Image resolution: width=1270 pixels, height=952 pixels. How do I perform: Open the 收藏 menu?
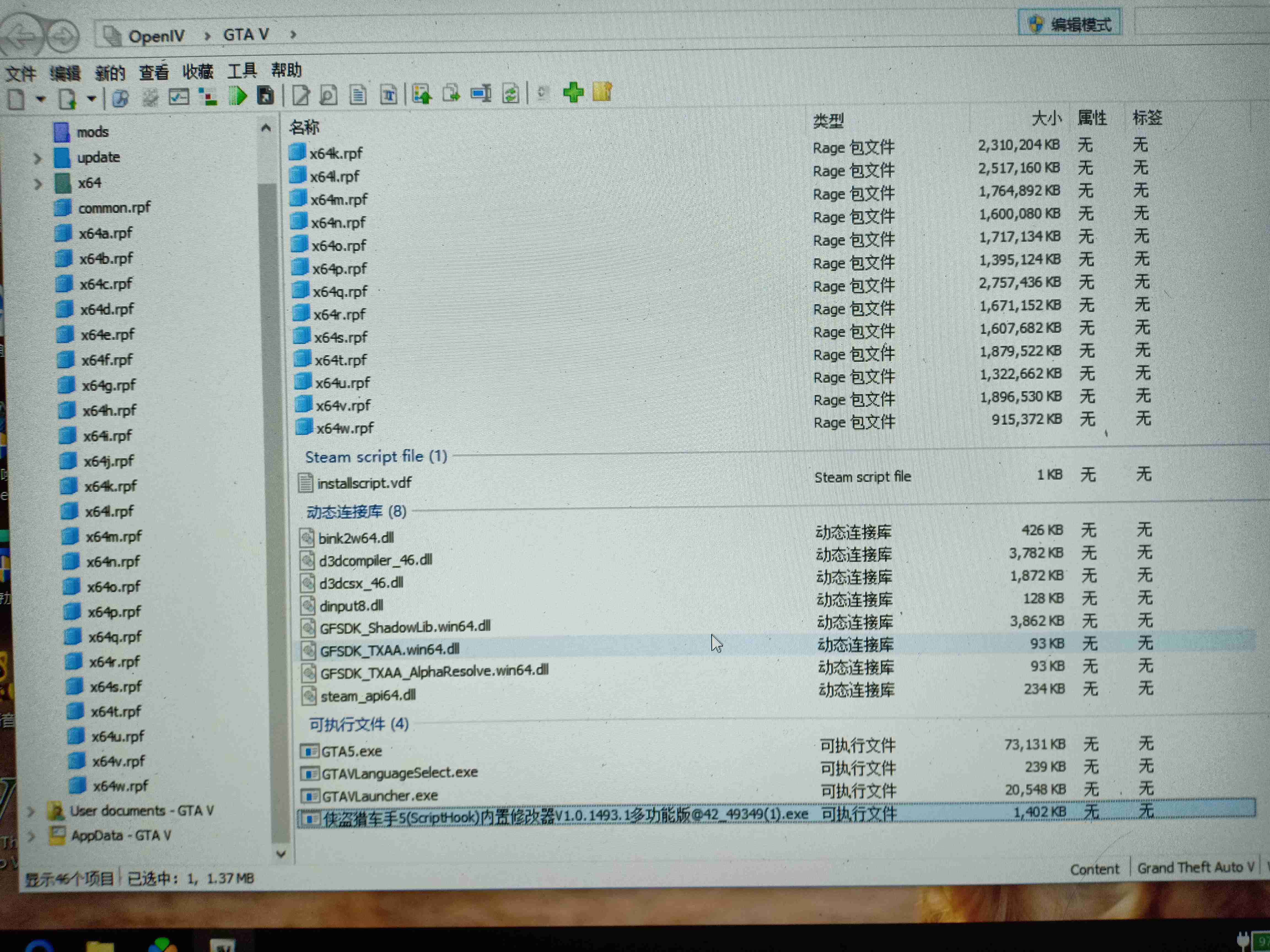[198, 71]
